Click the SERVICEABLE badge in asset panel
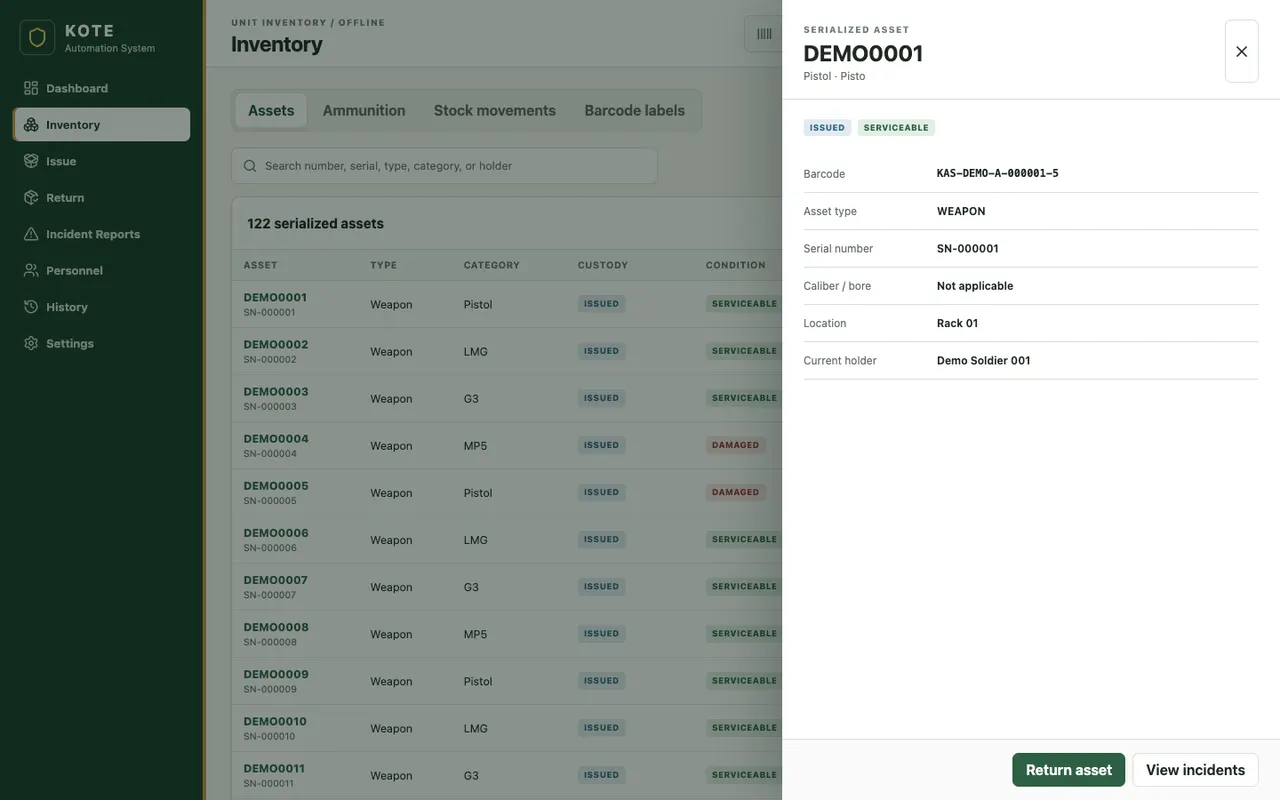 tap(896, 128)
